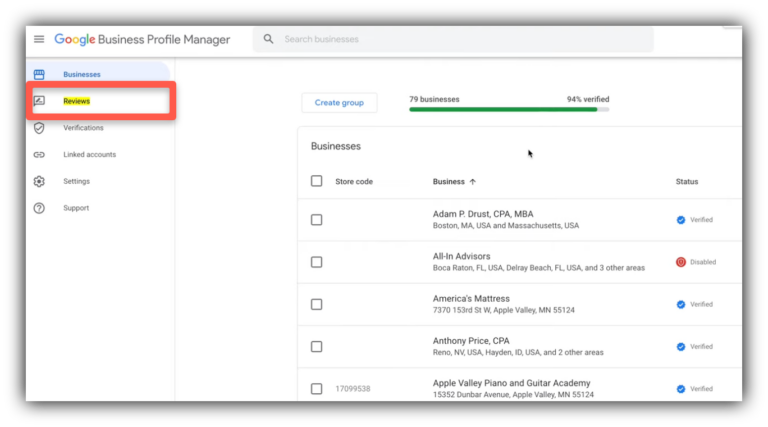Toggle the select-all businesses checkbox

pos(316,181)
